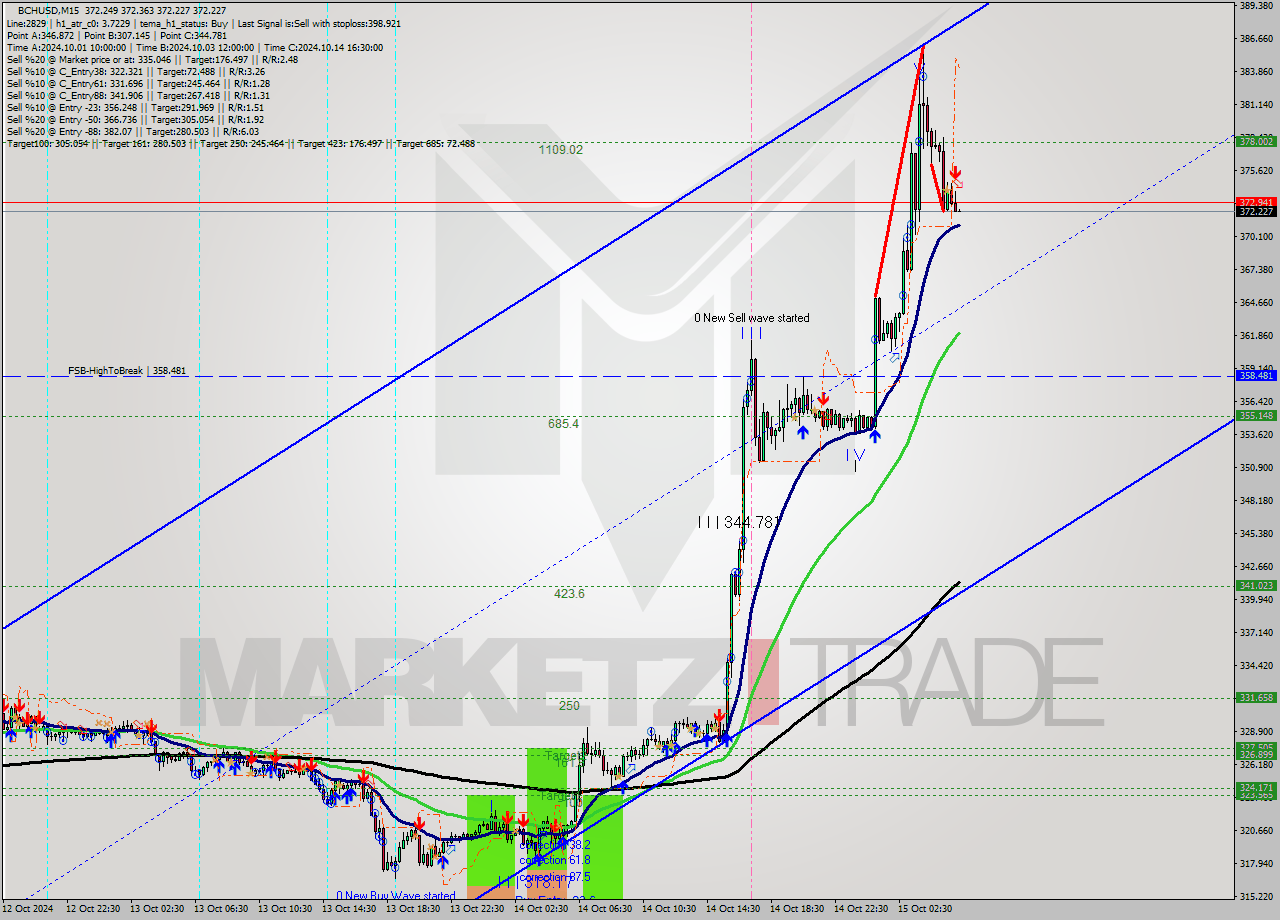Click the 250 Fibonacci level label
The image size is (1280, 920).
(x=569, y=705)
